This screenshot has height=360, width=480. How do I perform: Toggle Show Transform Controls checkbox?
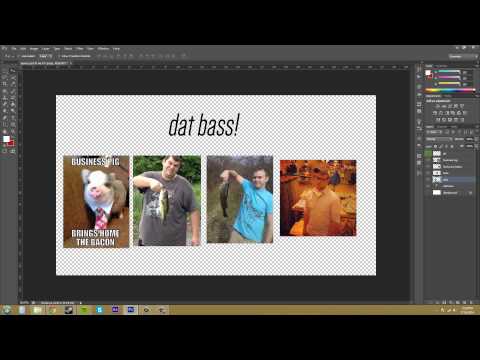point(60,56)
